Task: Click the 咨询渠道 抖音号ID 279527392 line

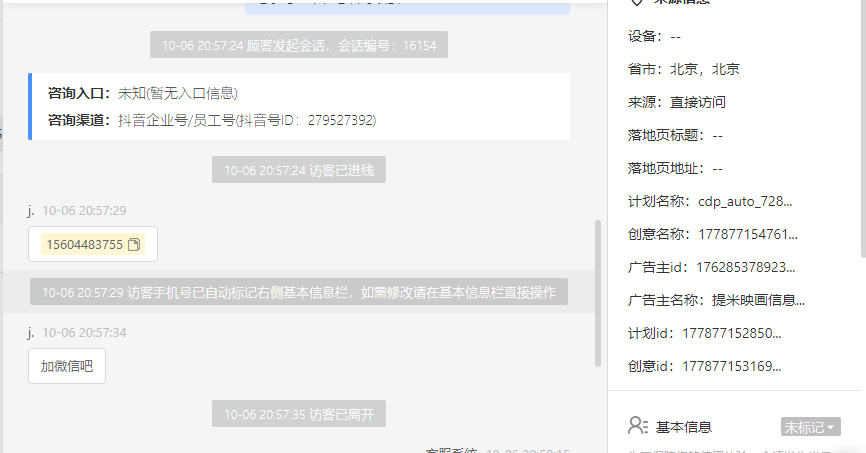Action: click(212, 120)
